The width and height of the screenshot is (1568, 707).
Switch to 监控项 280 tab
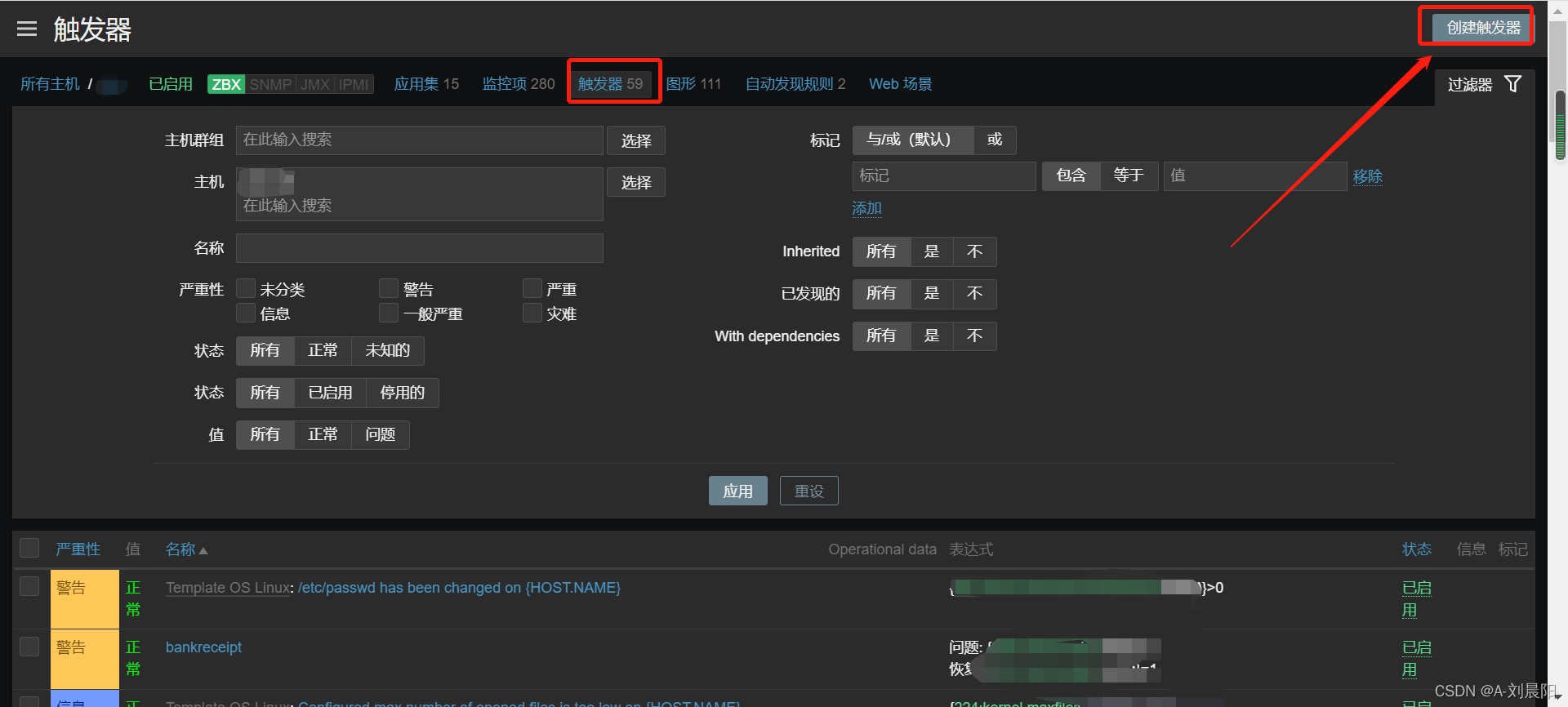click(518, 84)
